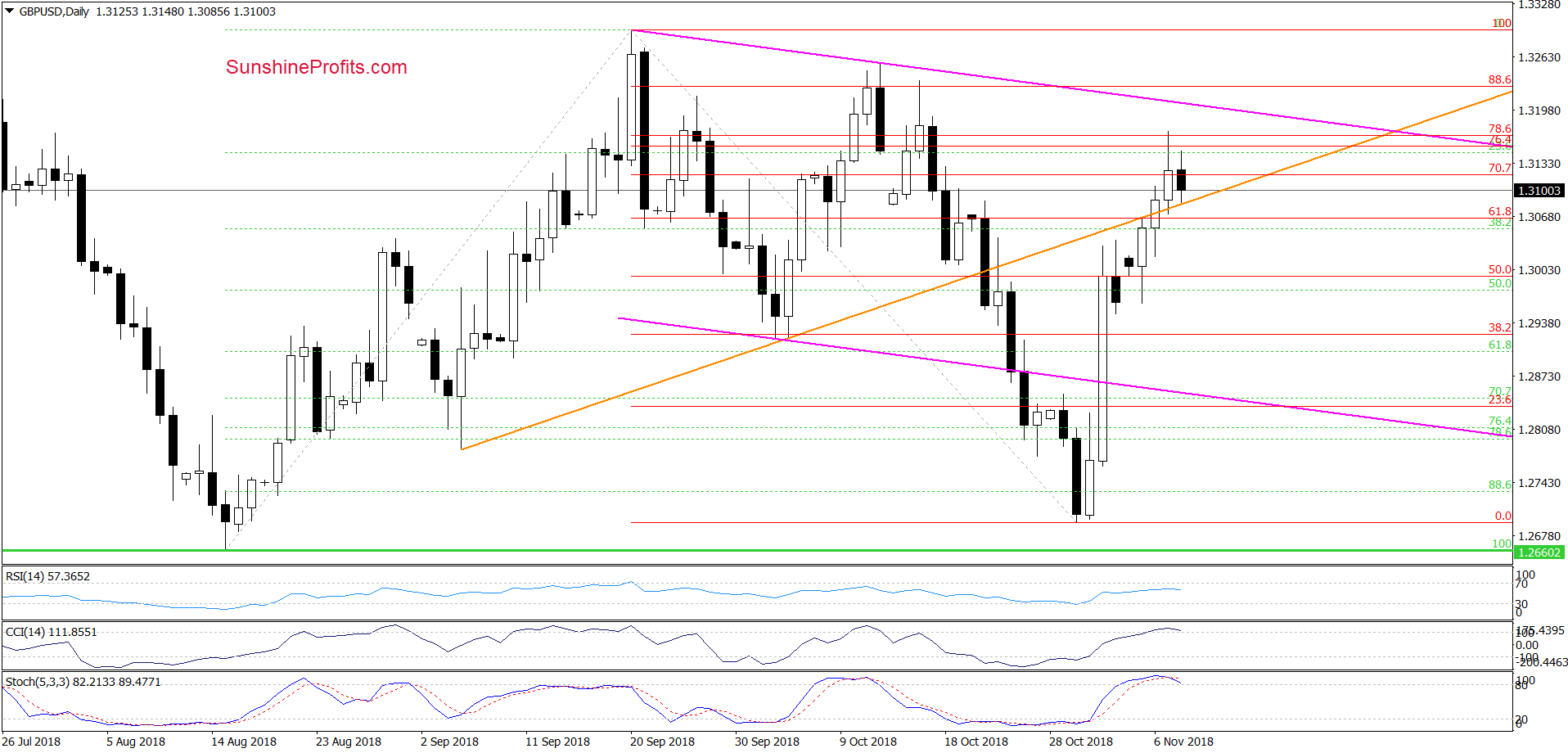Select the open price value 1.31253

point(116,11)
